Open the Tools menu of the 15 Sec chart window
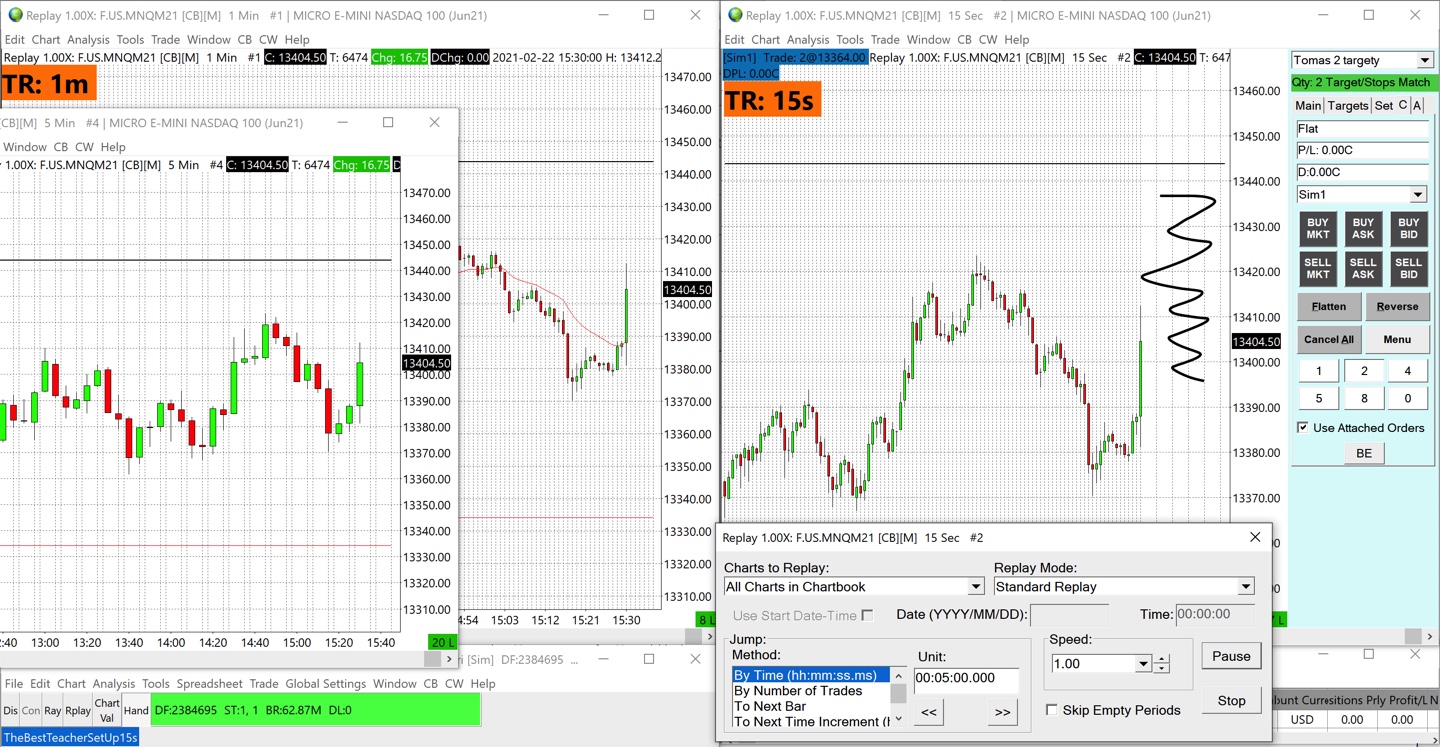 tap(850, 40)
